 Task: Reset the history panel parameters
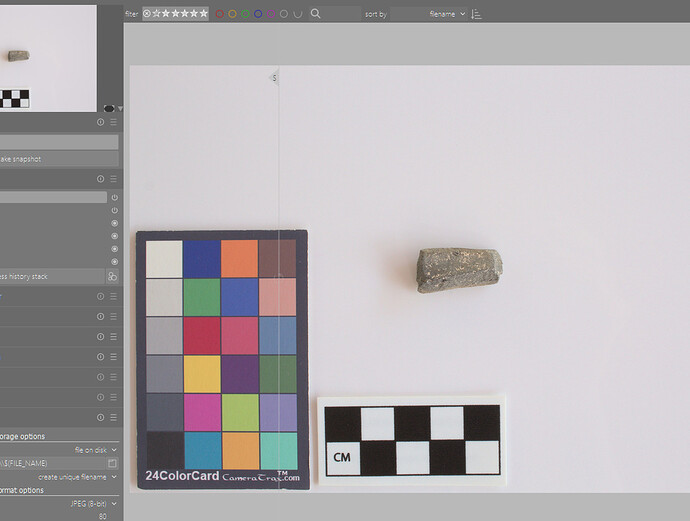(100, 179)
